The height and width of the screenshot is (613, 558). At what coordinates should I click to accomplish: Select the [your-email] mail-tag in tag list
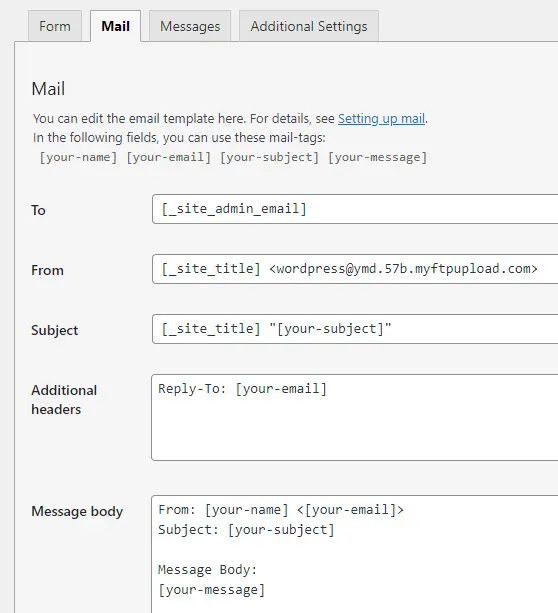(169, 157)
